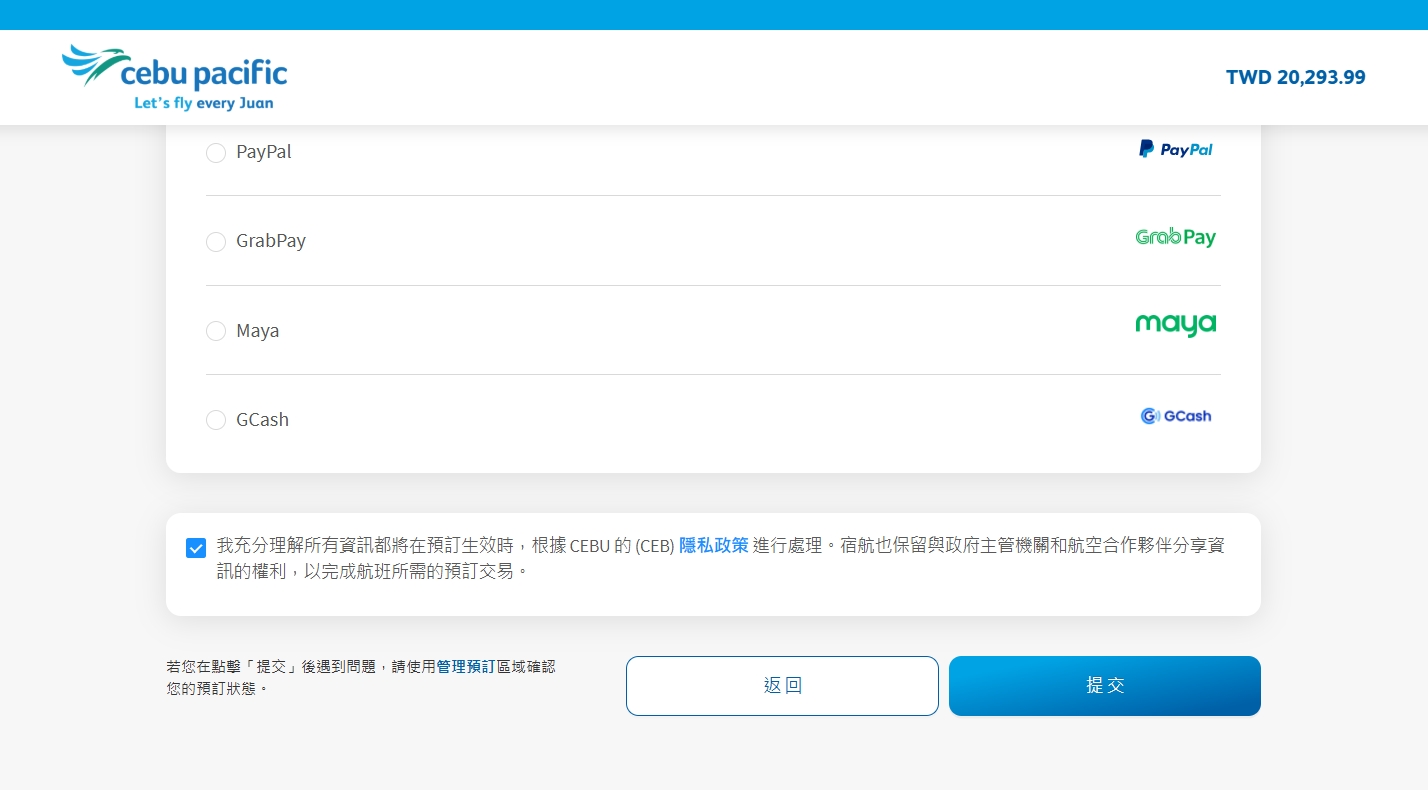Screen dimensions: 1428x790
Task: Click the Cebu Pacific airline logo
Action: (174, 70)
